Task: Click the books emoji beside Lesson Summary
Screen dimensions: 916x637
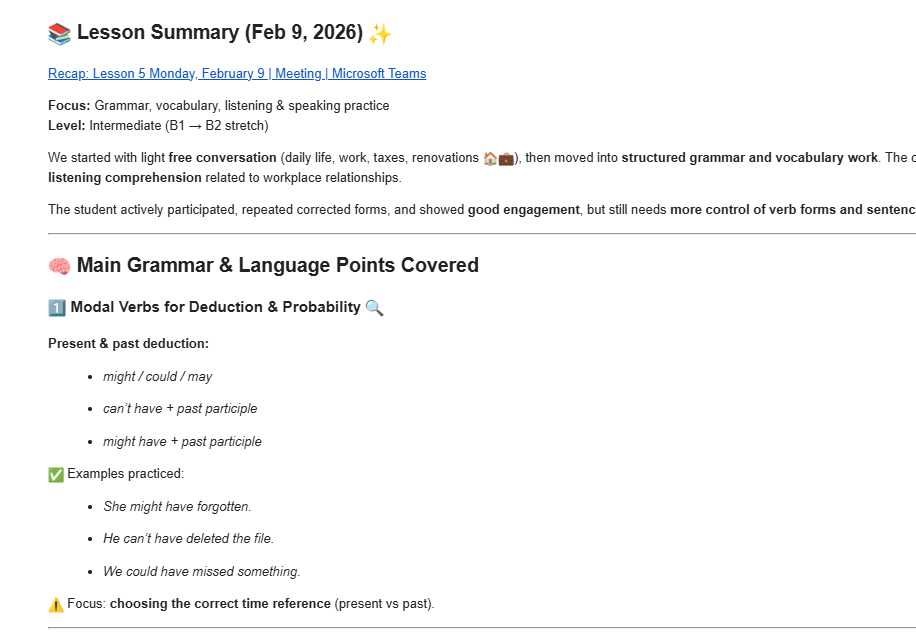Action: (x=59, y=34)
